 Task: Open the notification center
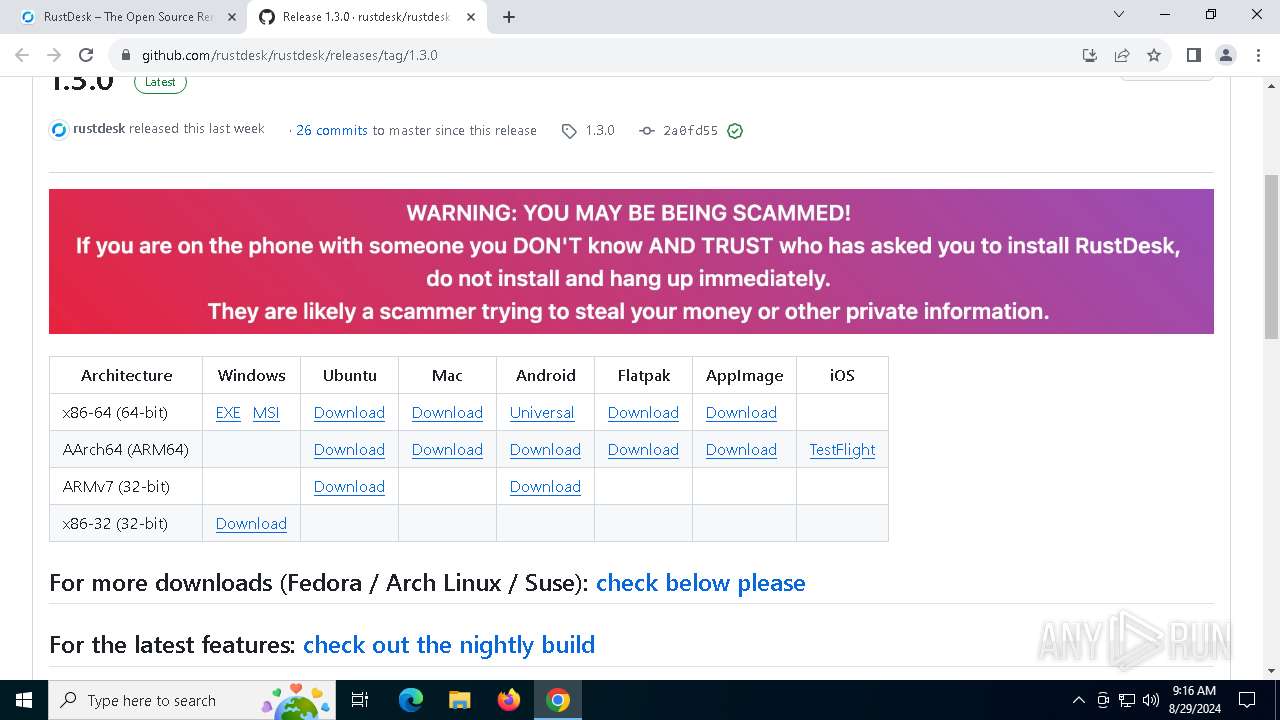(1247, 700)
